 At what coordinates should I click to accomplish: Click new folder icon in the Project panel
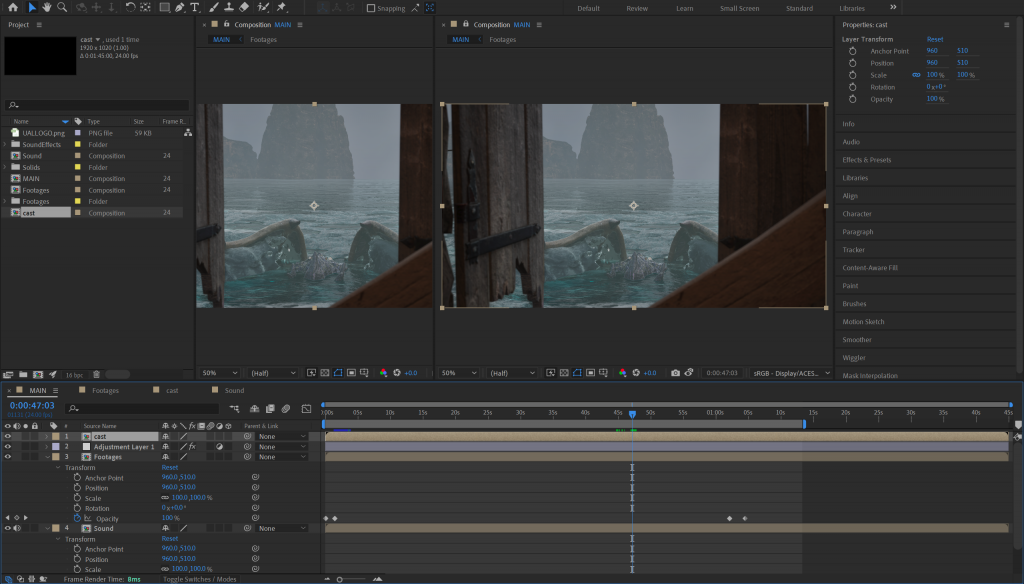click(x=23, y=374)
